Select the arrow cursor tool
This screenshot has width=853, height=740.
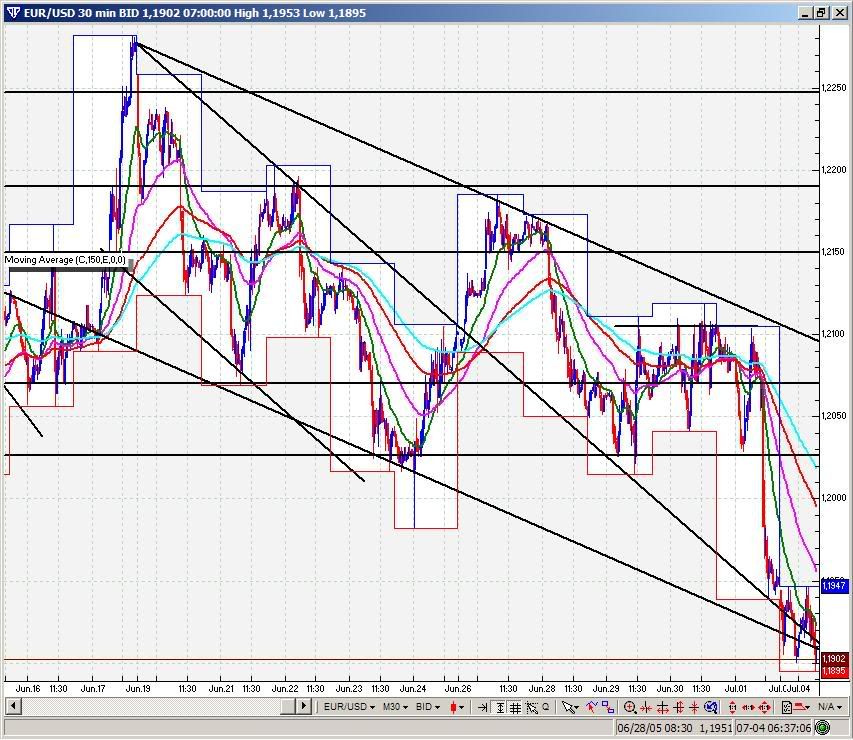[567, 707]
